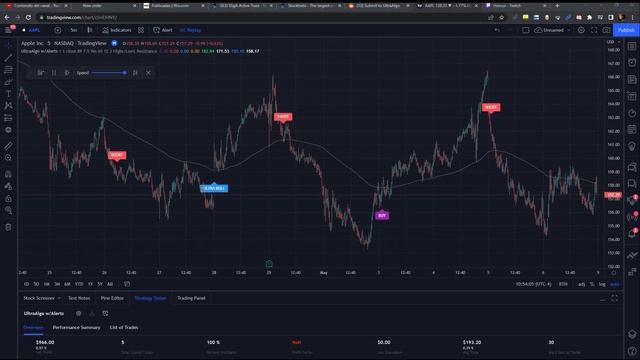This screenshot has width=640, height=360.
Task: Reload the browser page
Action: point(28,18)
